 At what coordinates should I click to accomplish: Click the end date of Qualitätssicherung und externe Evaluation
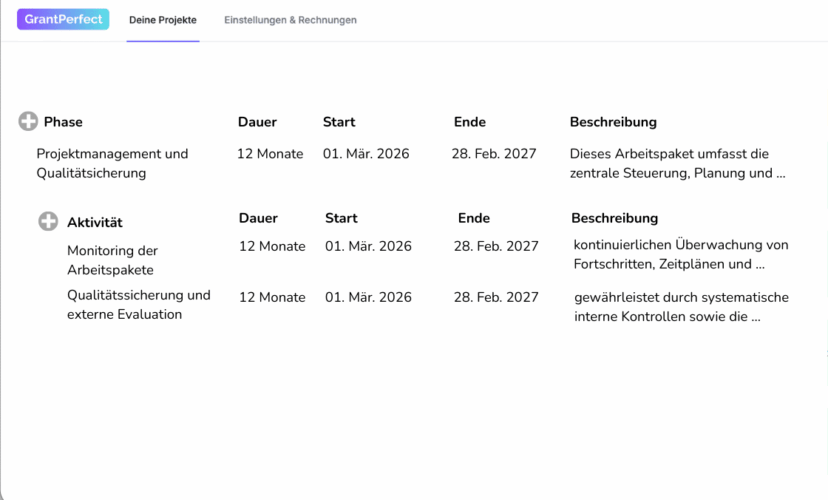point(496,297)
